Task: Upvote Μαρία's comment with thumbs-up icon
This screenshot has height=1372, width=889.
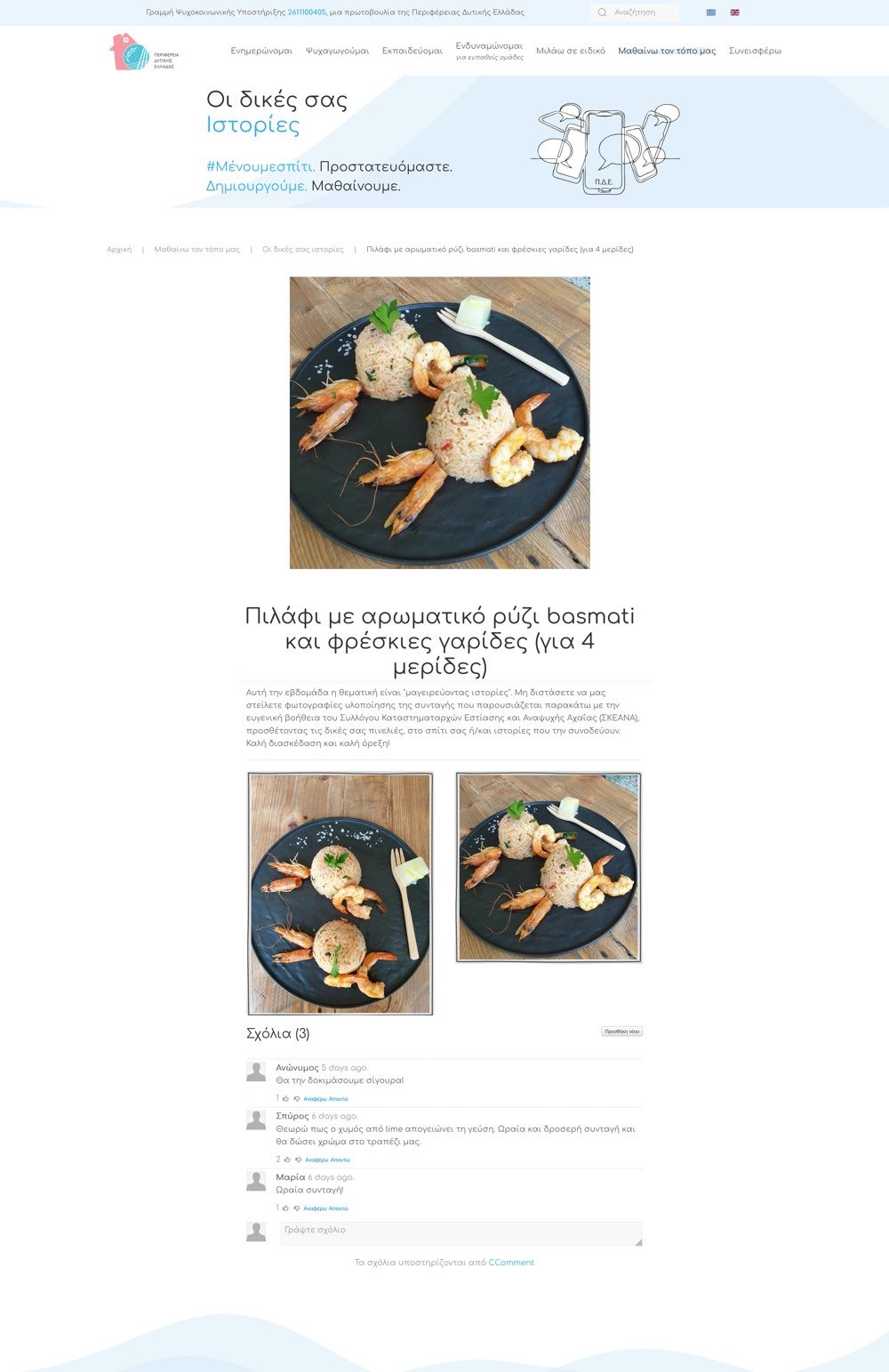Action: tap(285, 1208)
